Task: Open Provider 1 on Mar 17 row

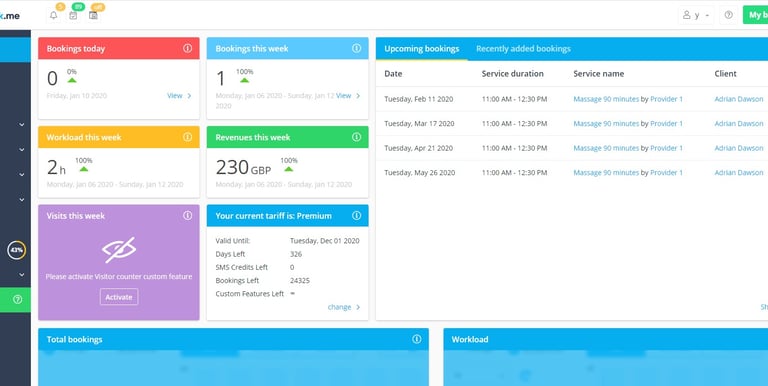Action: pos(666,123)
